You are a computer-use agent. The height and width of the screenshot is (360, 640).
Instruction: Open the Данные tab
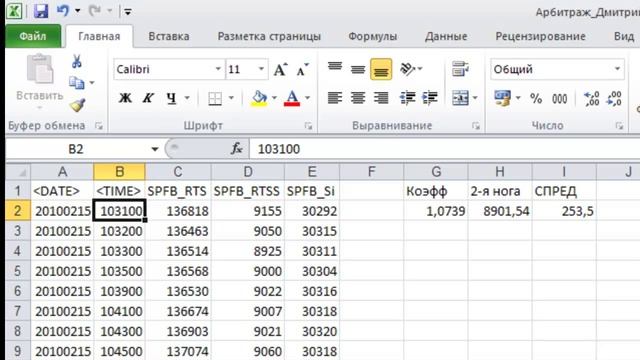tap(446, 36)
